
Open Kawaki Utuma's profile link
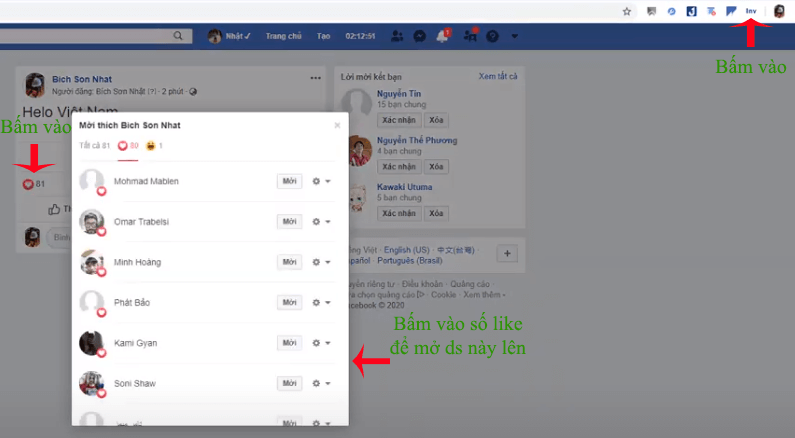pos(405,187)
